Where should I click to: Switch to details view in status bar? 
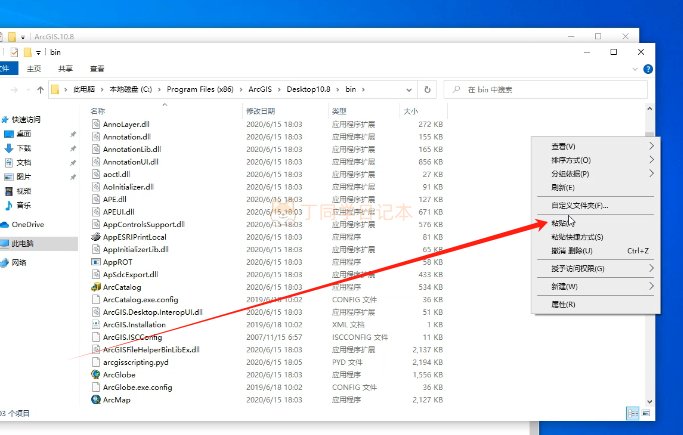tap(632, 412)
